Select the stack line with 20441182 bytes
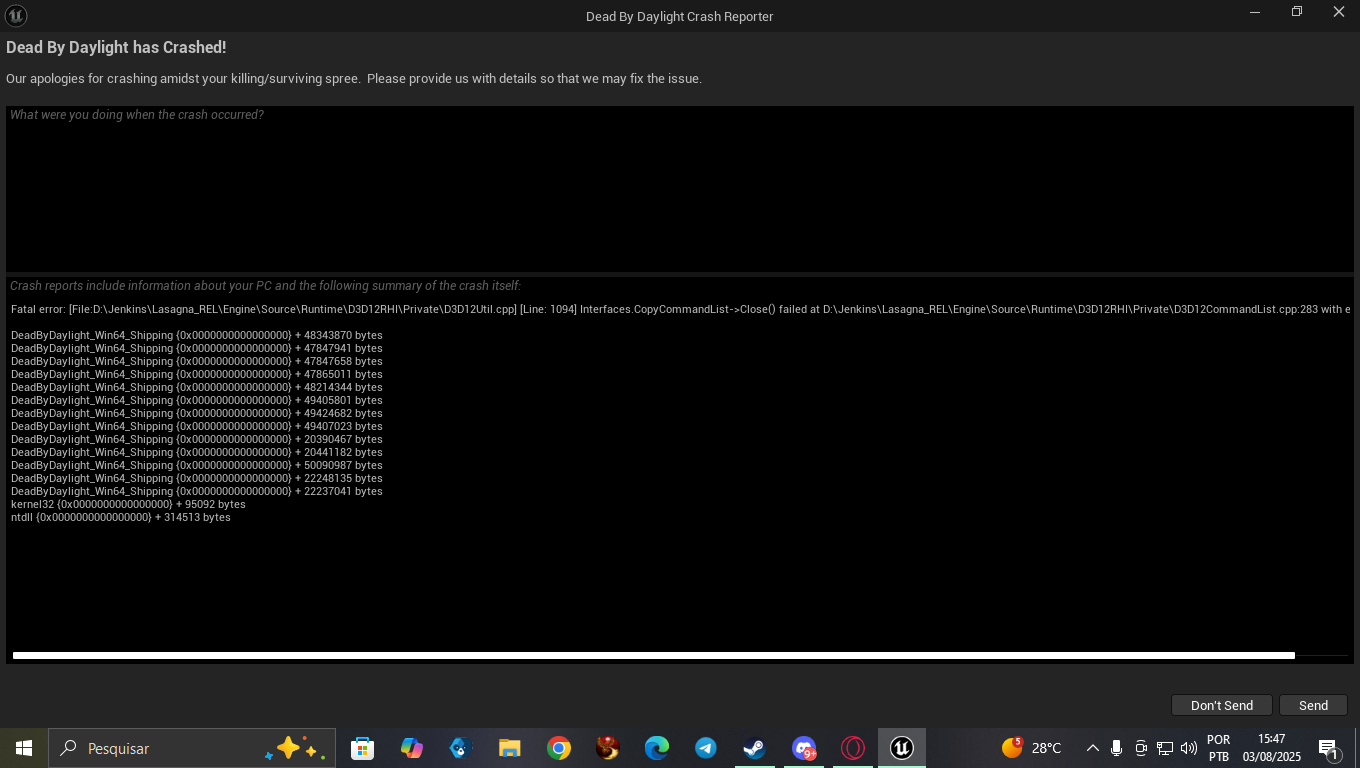The image size is (1360, 768). (197, 452)
